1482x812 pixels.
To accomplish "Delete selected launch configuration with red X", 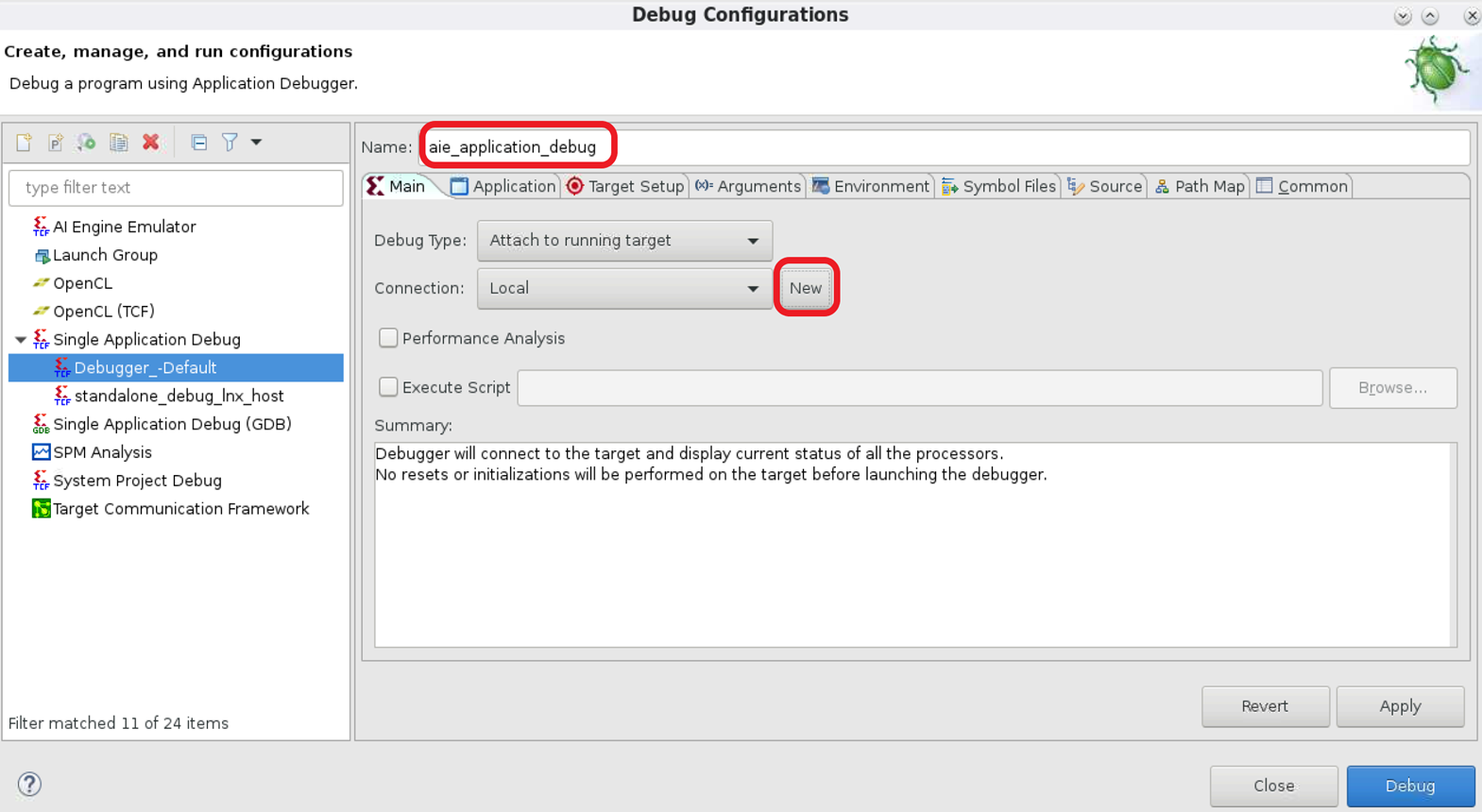I will (151, 143).
